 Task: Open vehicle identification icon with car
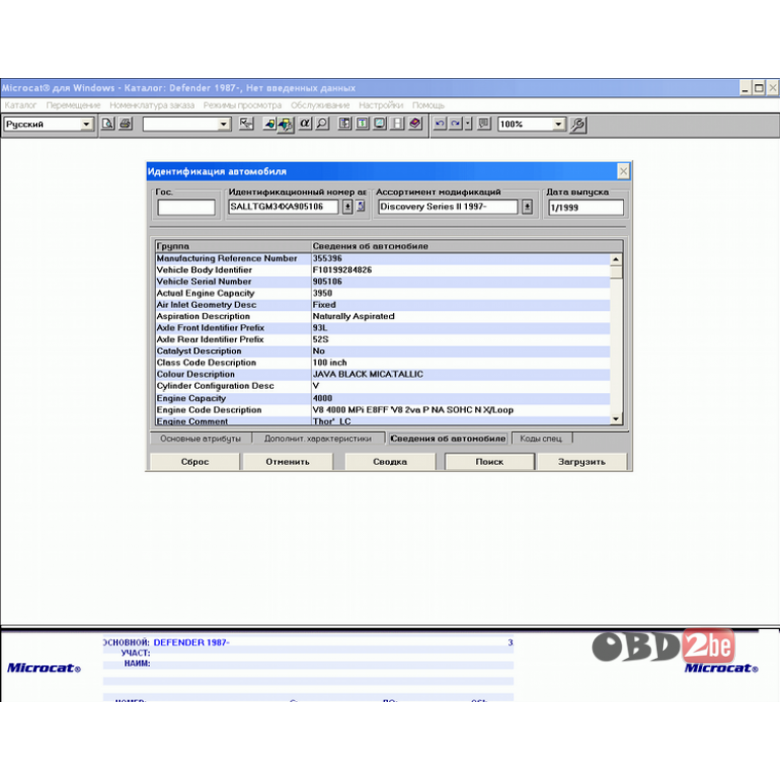(x=269, y=124)
